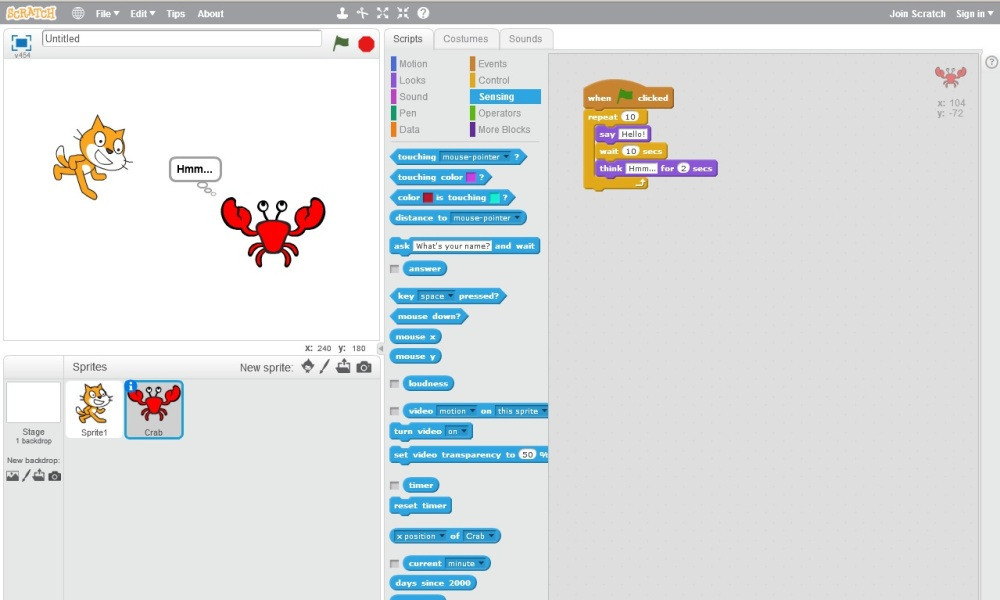
Task: Toggle the loudness reporter checkbox
Action: point(395,384)
